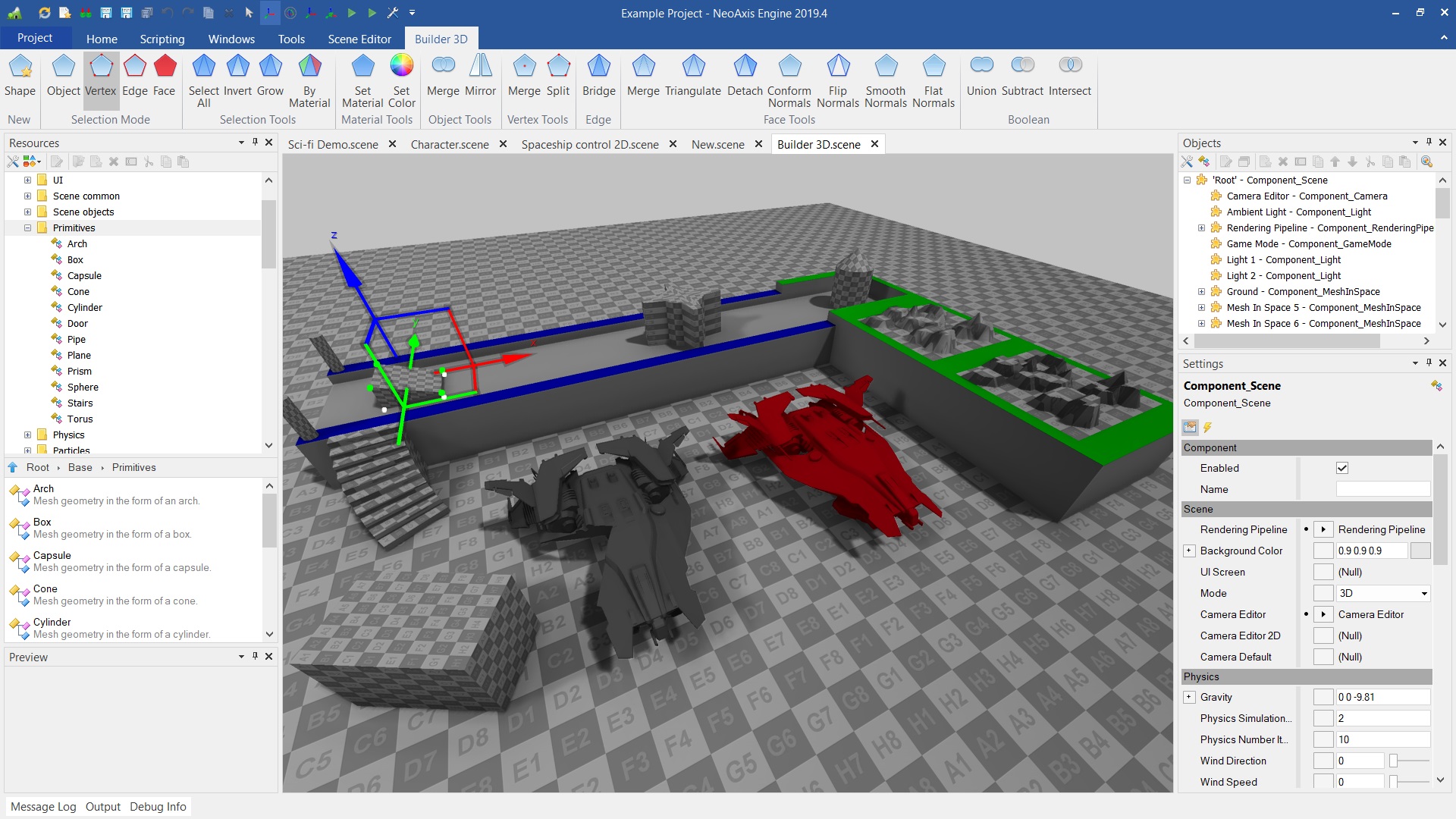
Task: Expand the Gravity property
Action: click(x=1189, y=697)
